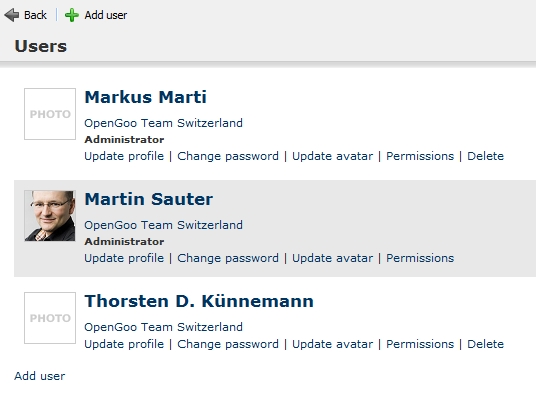Update profile for Thorsten D. Künnemann
The width and height of the screenshot is (536, 404).
pos(124,344)
